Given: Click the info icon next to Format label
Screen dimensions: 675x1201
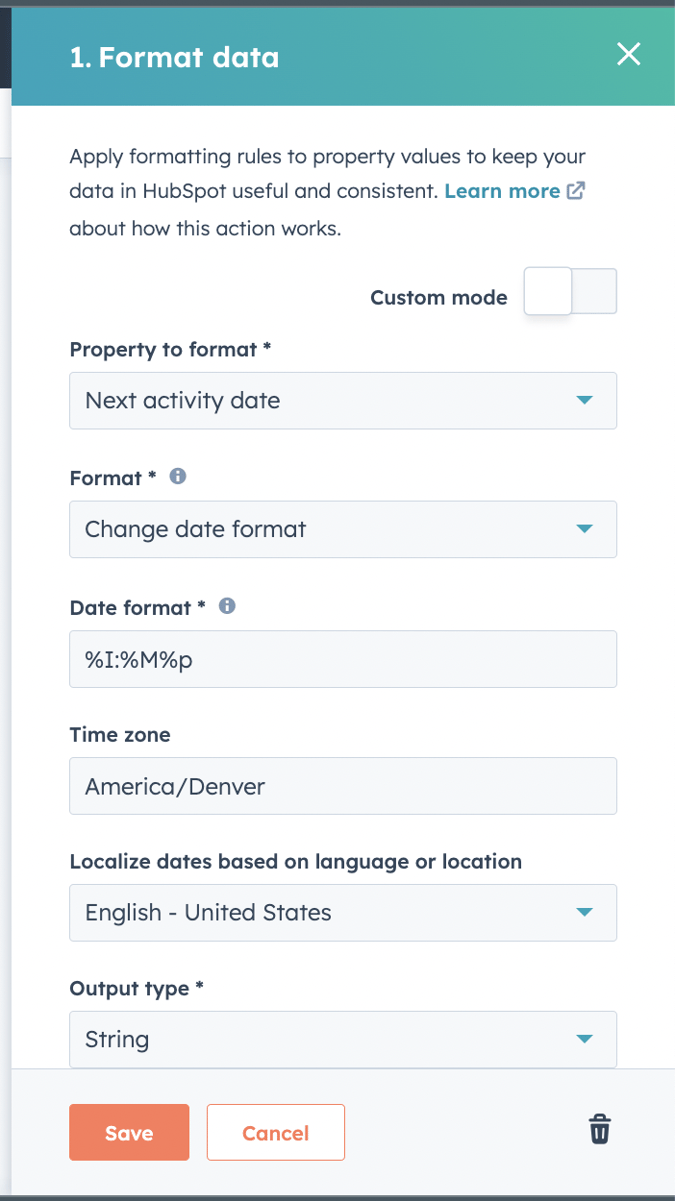Looking at the screenshot, I should 178,477.
